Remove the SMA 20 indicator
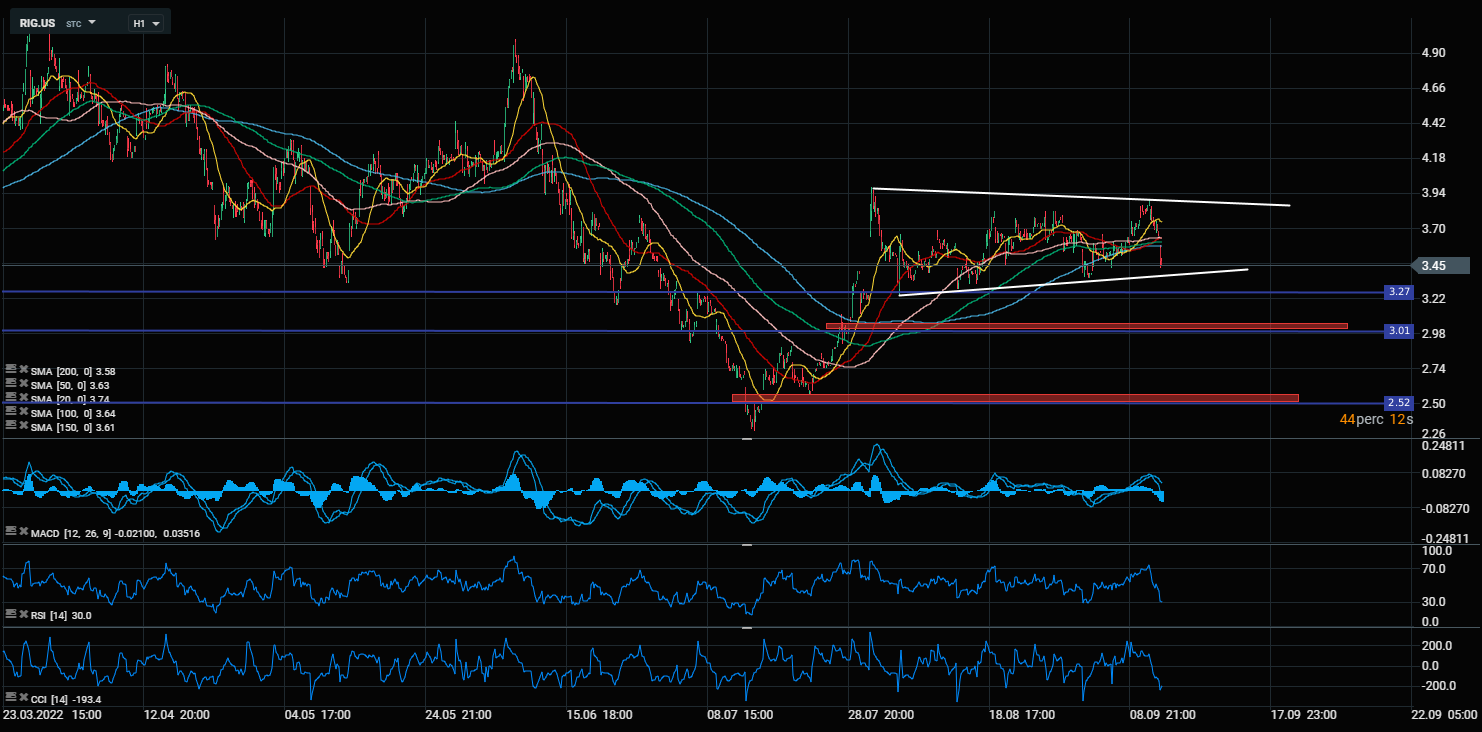Image resolution: width=1482 pixels, height=732 pixels. [23, 397]
